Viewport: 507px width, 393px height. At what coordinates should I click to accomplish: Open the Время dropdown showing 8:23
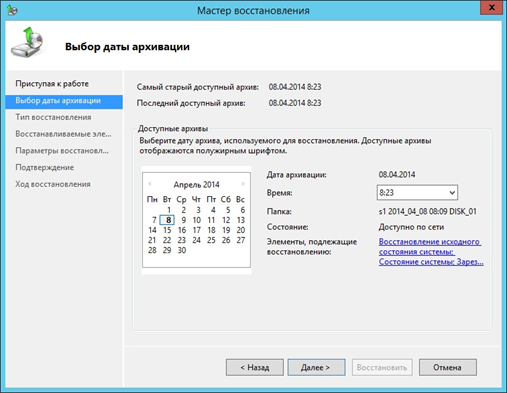coord(417,192)
